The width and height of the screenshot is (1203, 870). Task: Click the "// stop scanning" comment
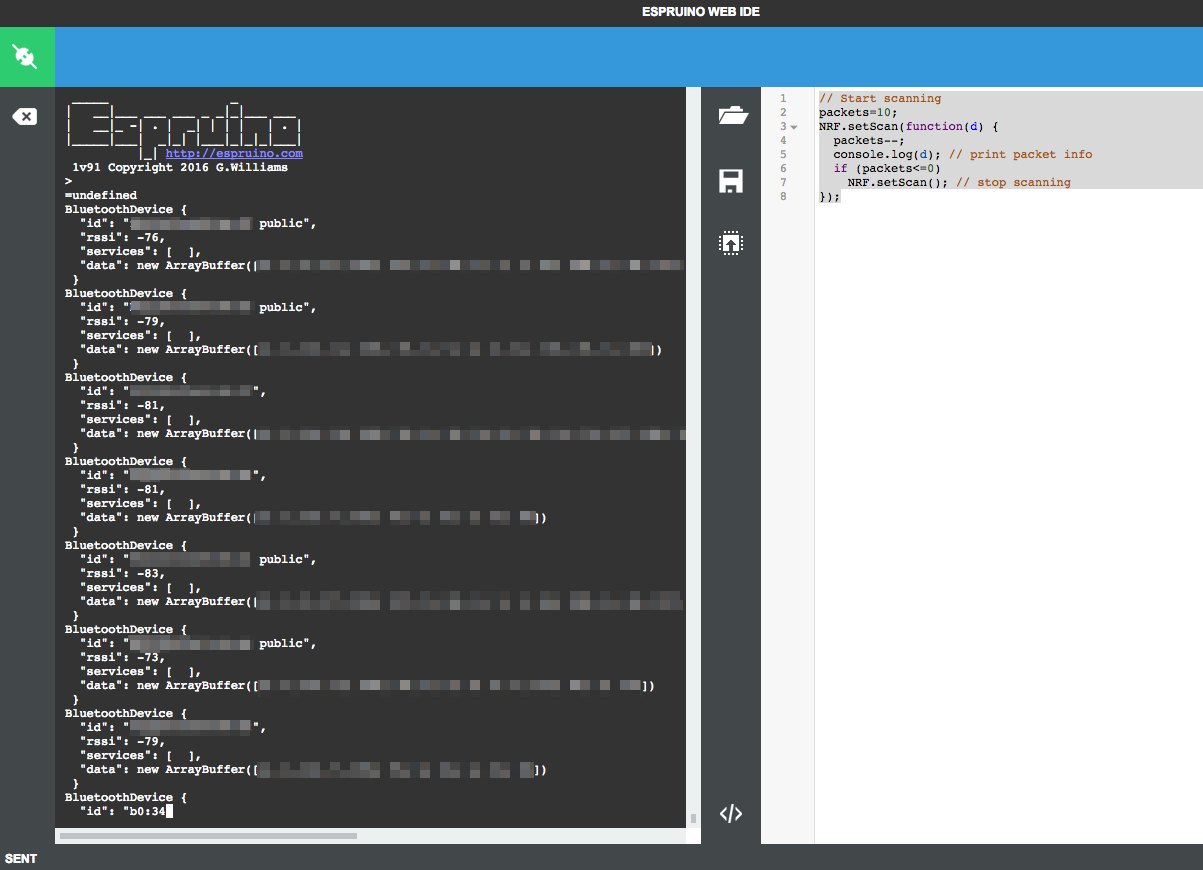pos(1013,182)
